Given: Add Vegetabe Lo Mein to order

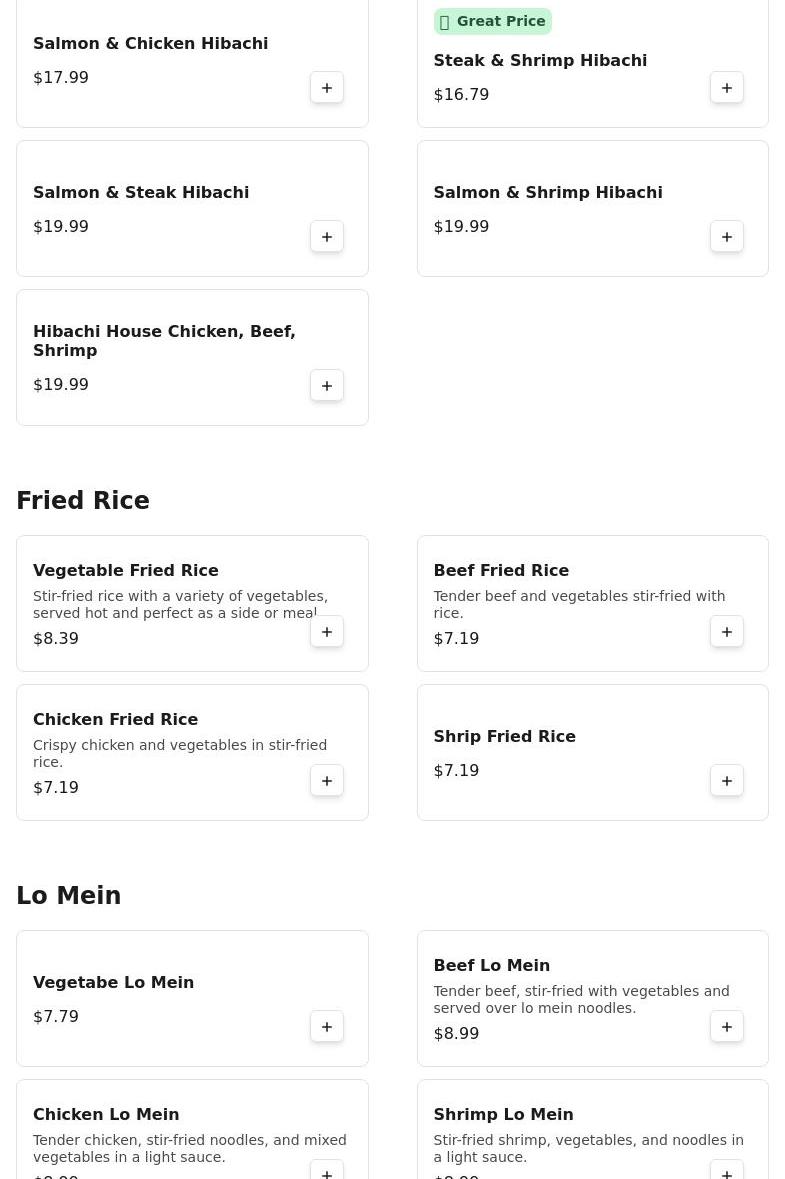Looking at the screenshot, I should click(327, 1027).
